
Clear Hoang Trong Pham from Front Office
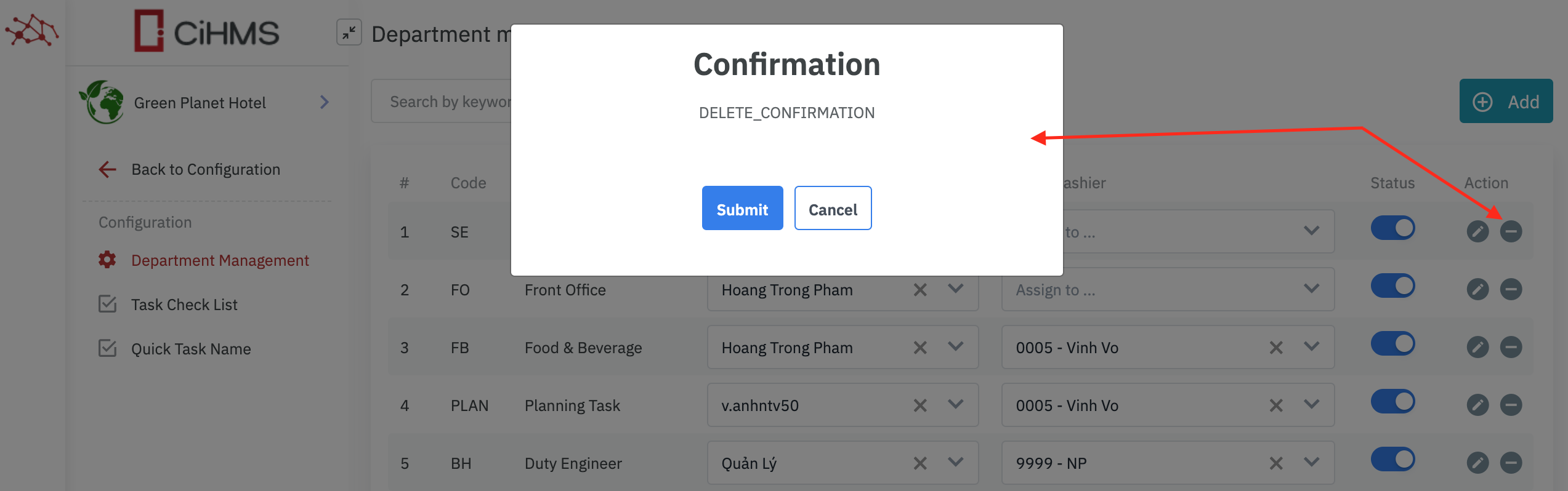920,290
